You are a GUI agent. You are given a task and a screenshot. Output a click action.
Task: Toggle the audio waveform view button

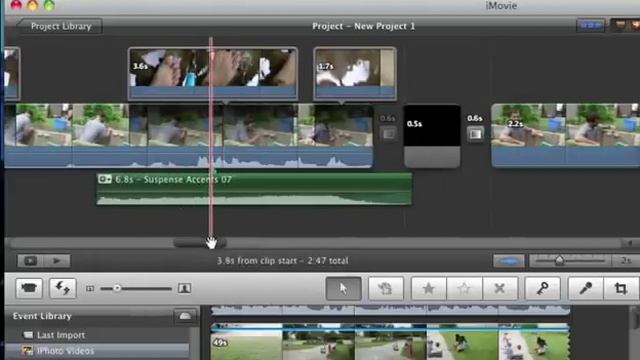pos(509,261)
